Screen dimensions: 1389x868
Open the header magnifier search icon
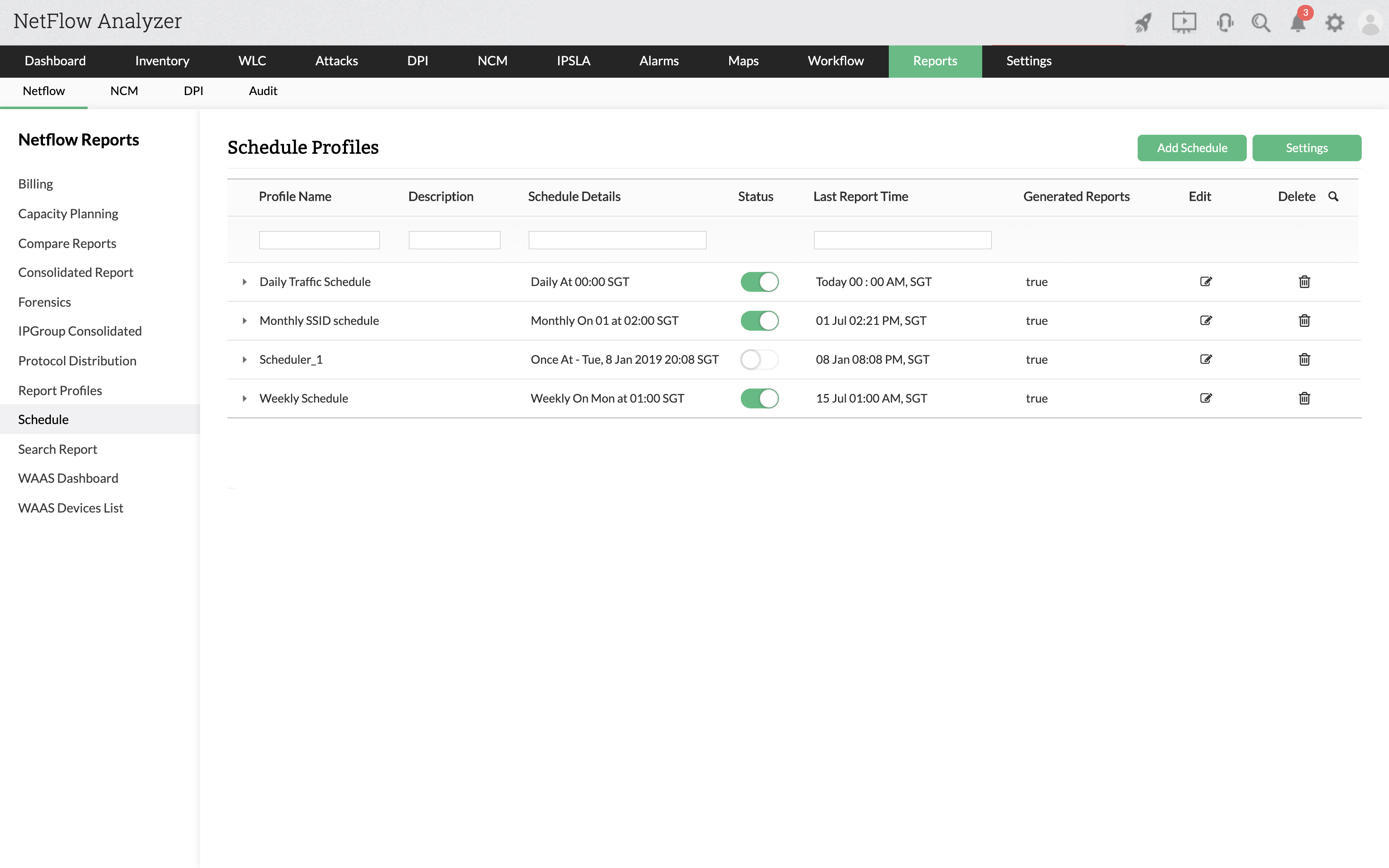[1260, 23]
